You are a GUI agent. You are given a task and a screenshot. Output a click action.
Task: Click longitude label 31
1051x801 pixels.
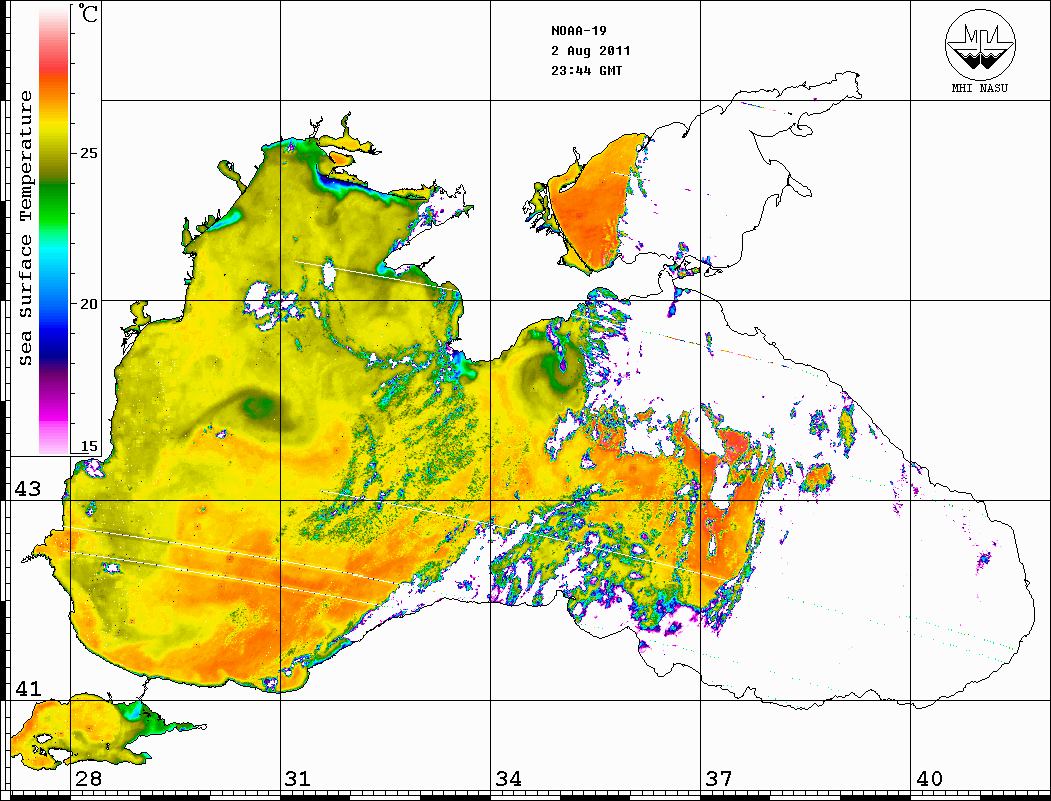298,779
